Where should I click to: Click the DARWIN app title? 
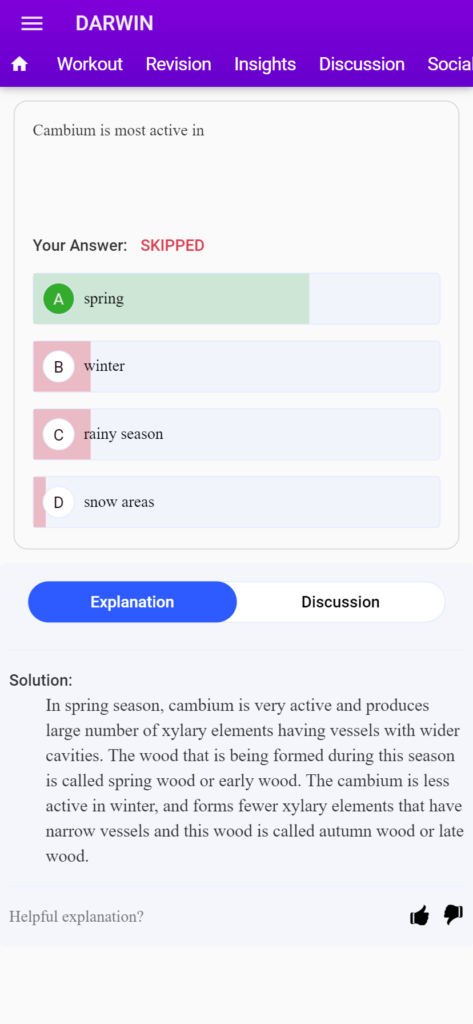pyautogui.click(x=114, y=24)
